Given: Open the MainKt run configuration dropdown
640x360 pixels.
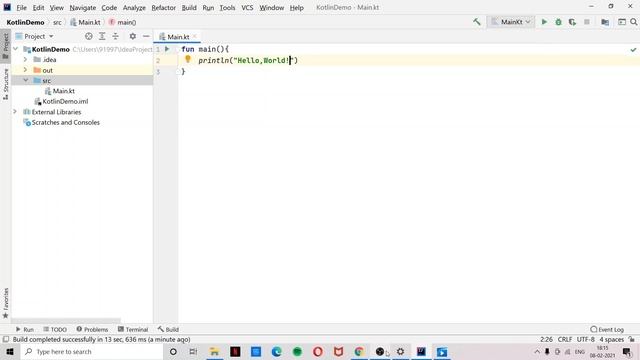Looking at the screenshot, I should [511, 22].
